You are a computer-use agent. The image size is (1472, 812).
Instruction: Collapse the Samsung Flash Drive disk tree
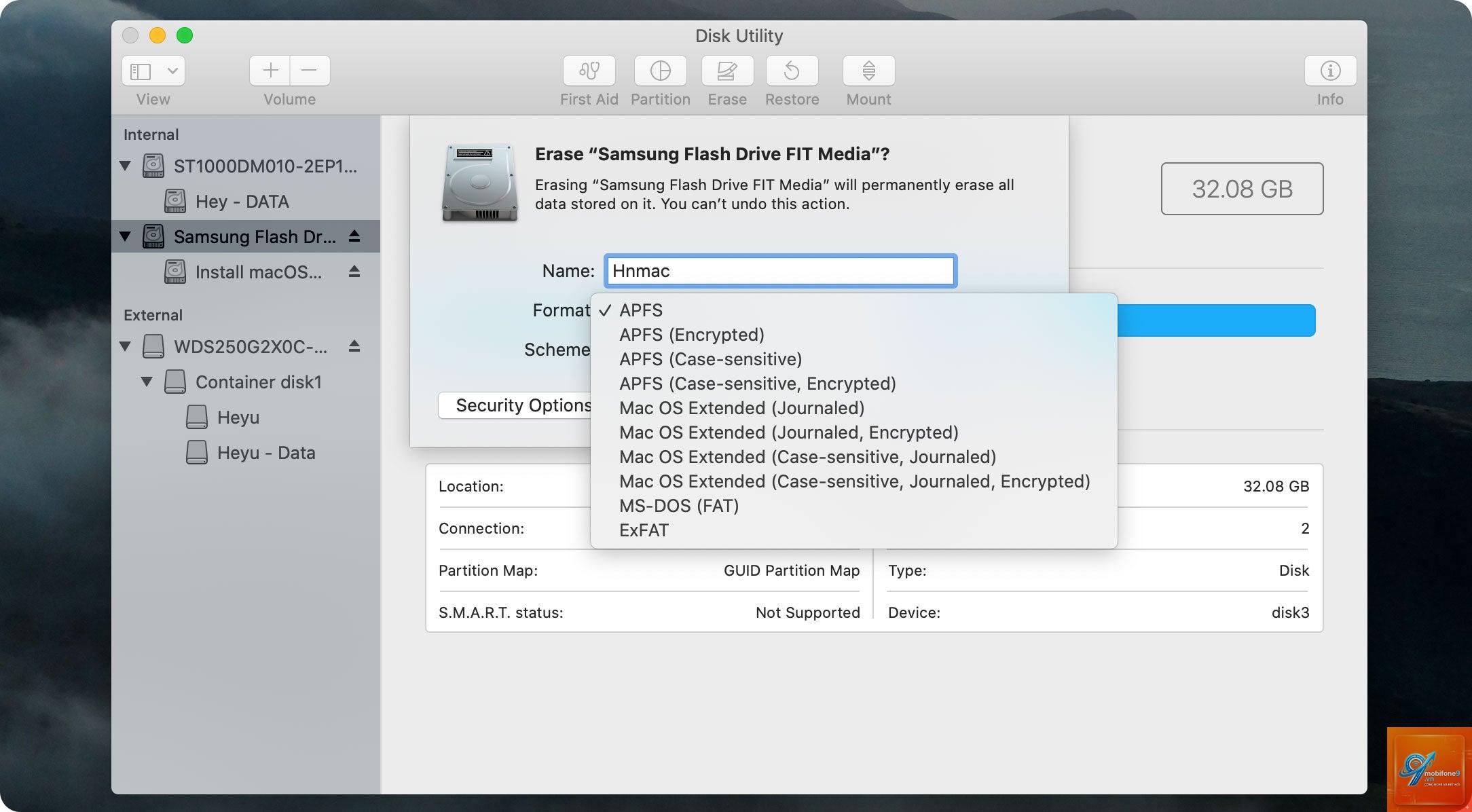[x=125, y=236]
